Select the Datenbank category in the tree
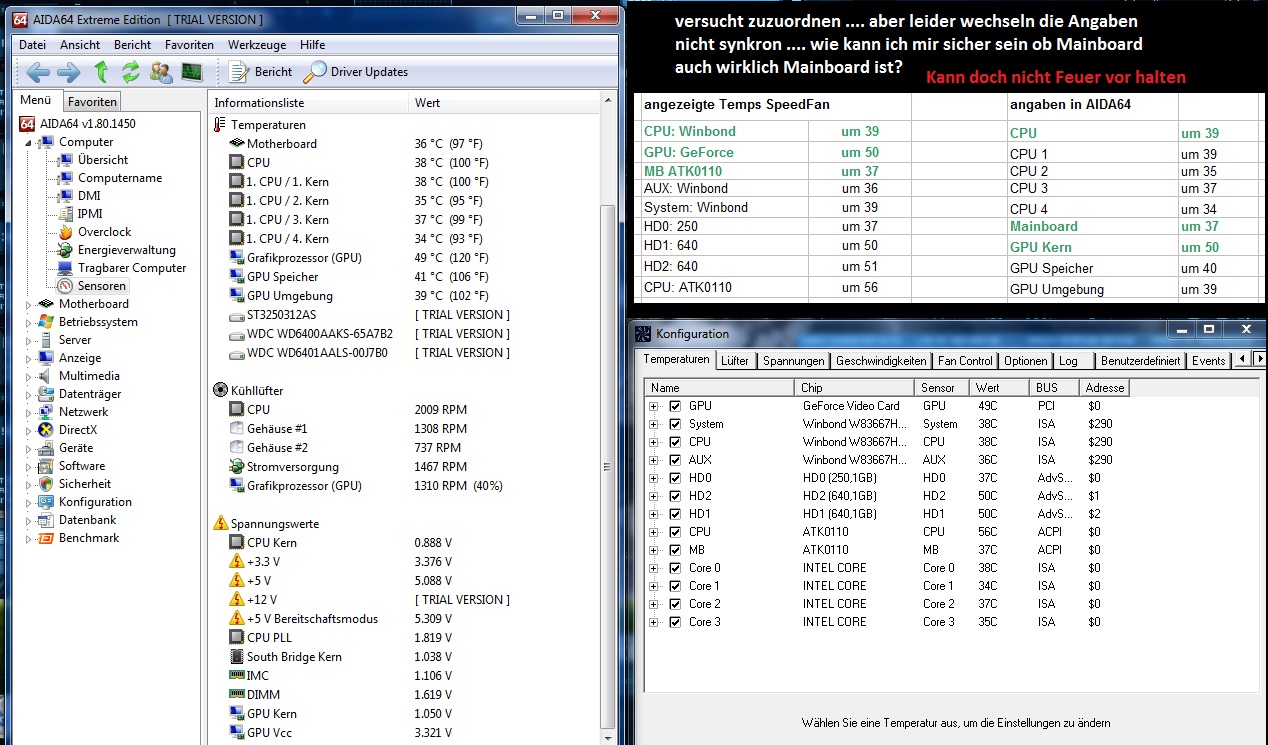Screen dimensions: 1268x745 [87, 520]
